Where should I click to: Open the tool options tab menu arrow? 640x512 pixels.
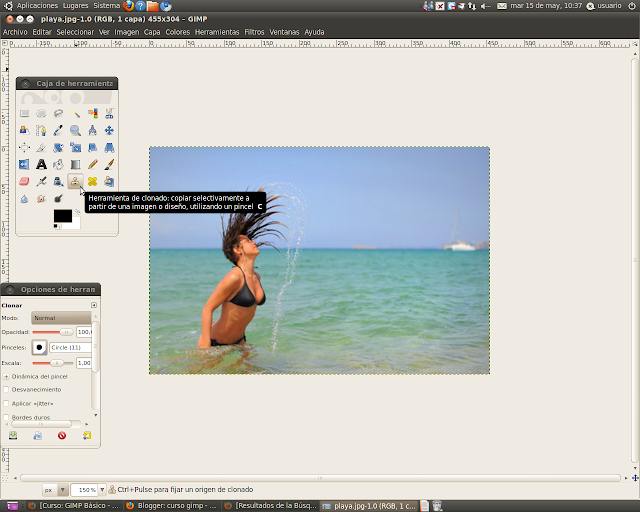pyautogui.click(x=94, y=305)
